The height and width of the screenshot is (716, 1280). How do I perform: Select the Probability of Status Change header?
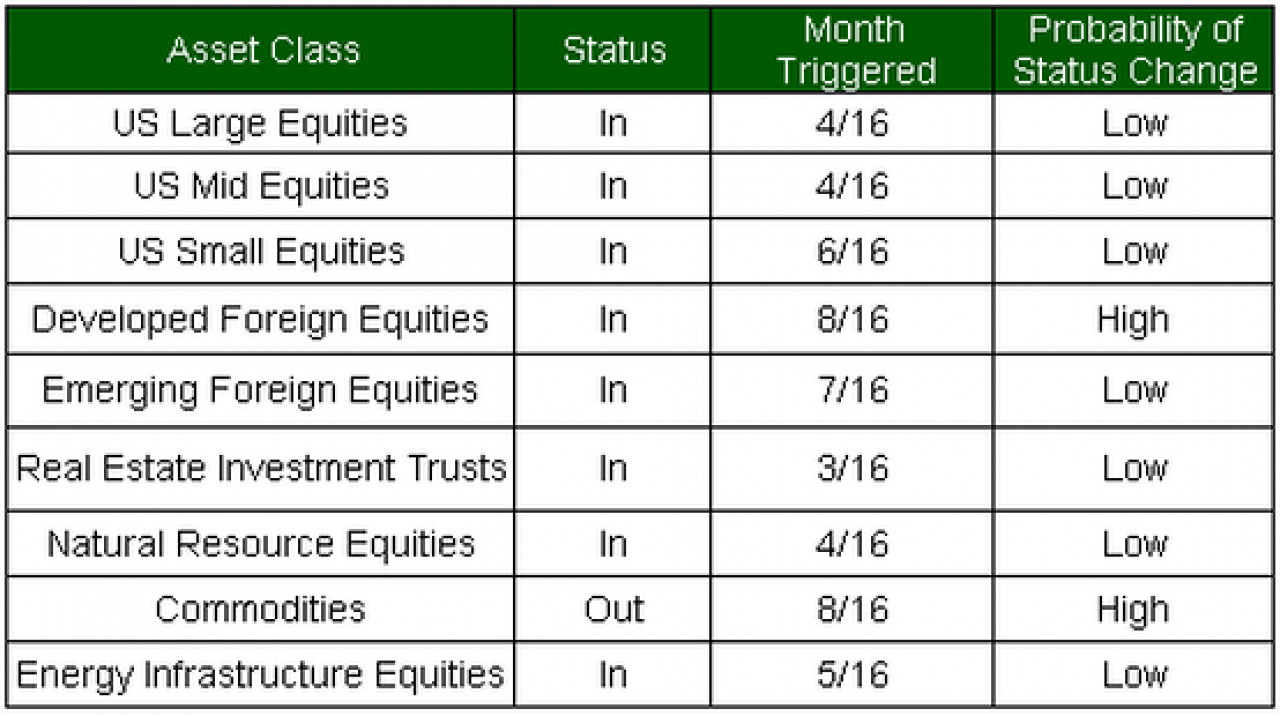click(1134, 51)
